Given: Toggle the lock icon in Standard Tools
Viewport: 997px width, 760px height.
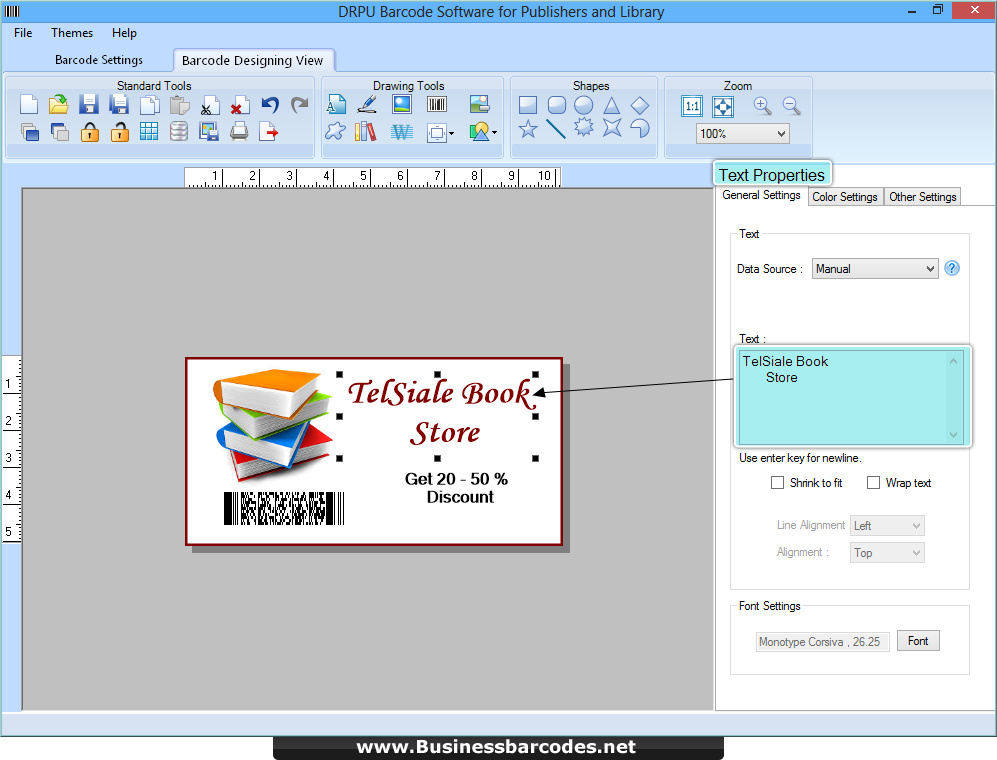Looking at the screenshot, I should point(89,131).
